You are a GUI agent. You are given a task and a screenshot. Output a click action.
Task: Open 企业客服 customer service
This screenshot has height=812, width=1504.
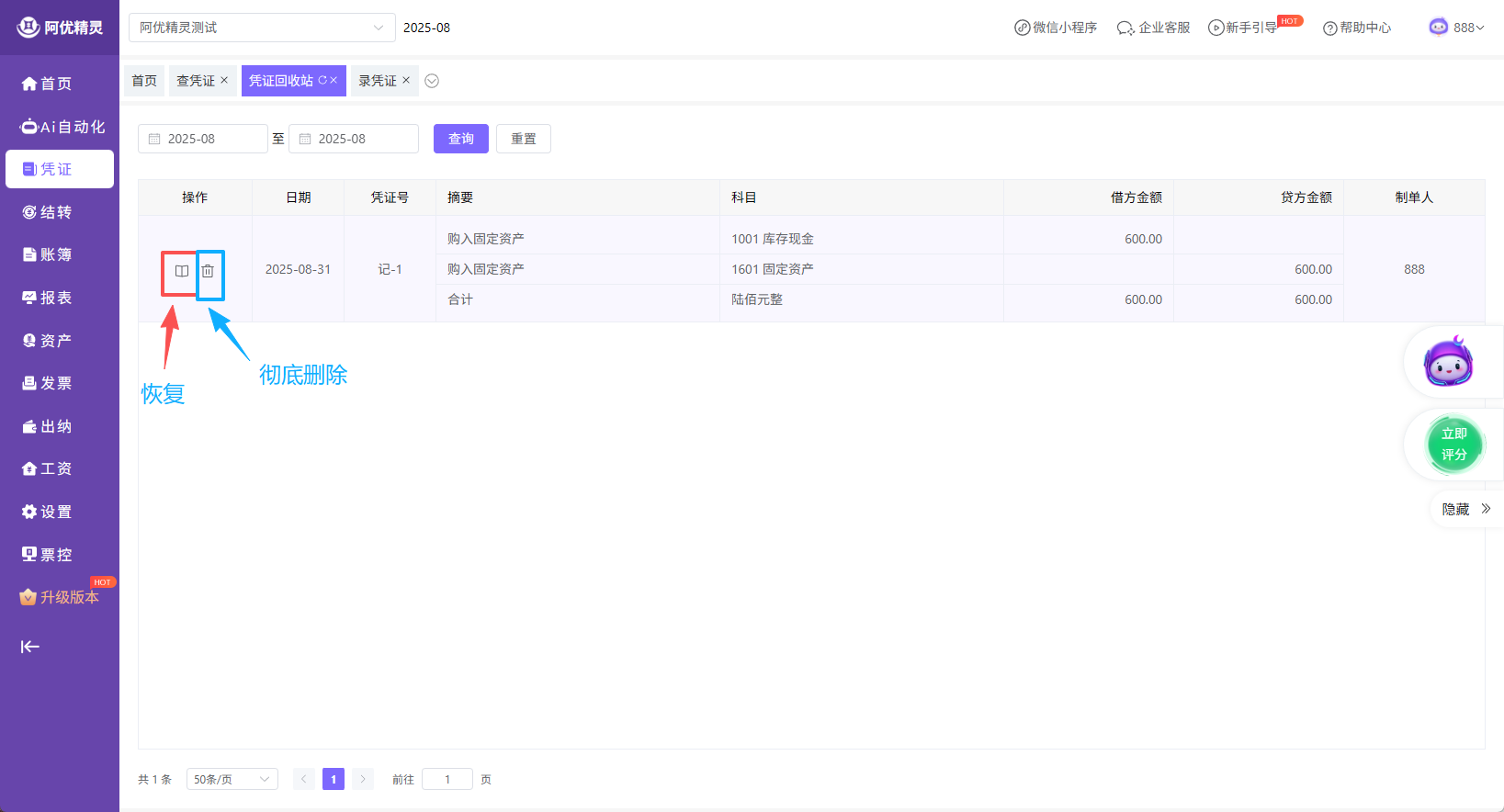[1153, 28]
